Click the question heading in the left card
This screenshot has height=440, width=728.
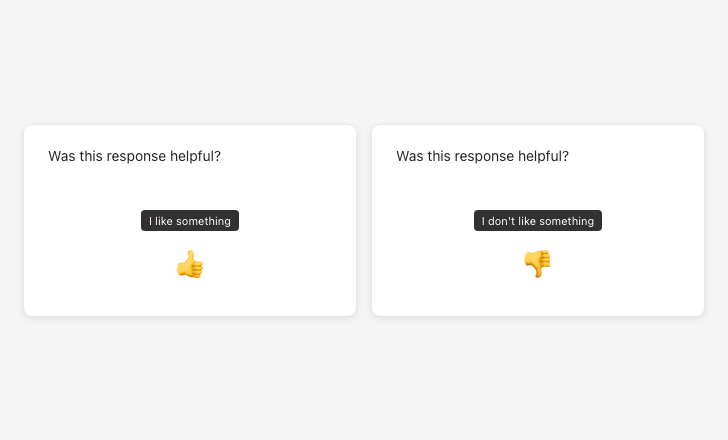(x=134, y=156)
